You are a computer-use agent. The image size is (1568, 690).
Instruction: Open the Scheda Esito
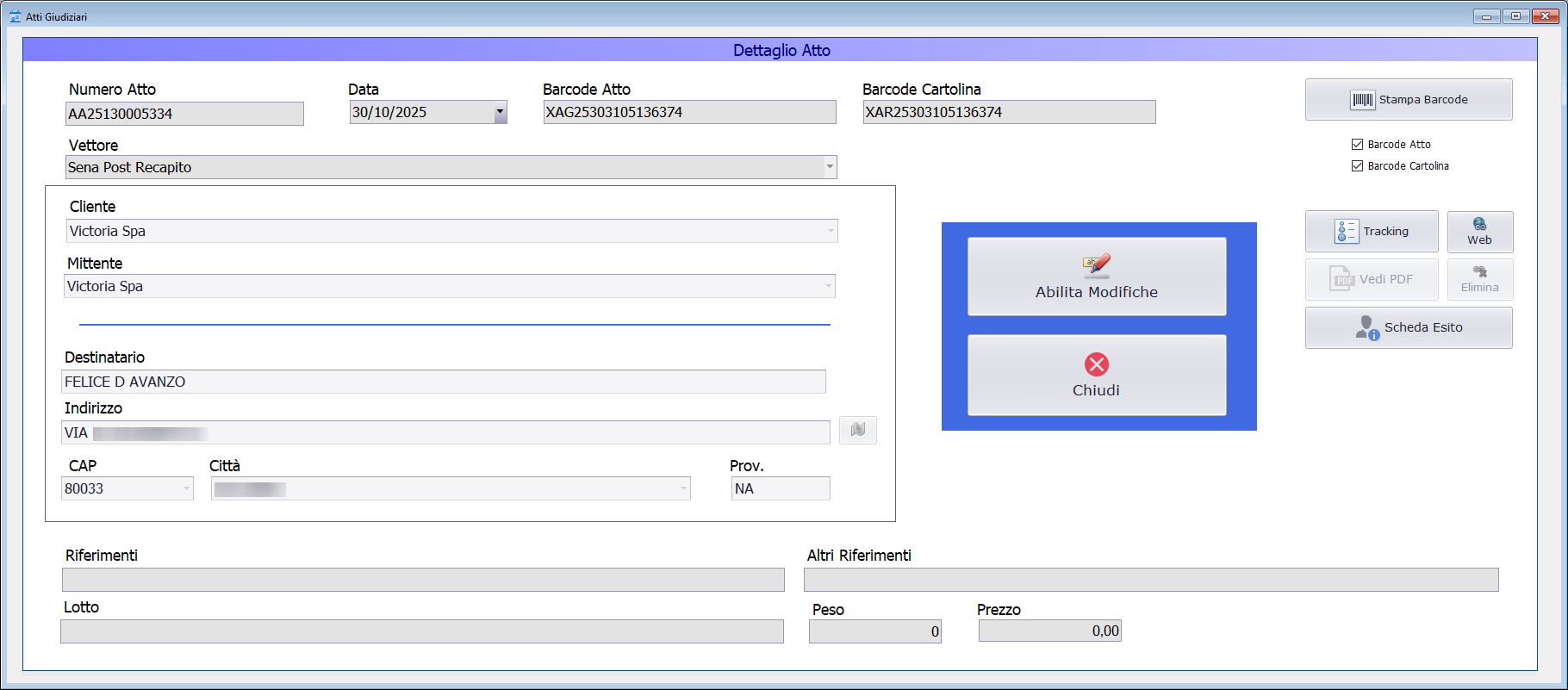tap(1408, 328)
